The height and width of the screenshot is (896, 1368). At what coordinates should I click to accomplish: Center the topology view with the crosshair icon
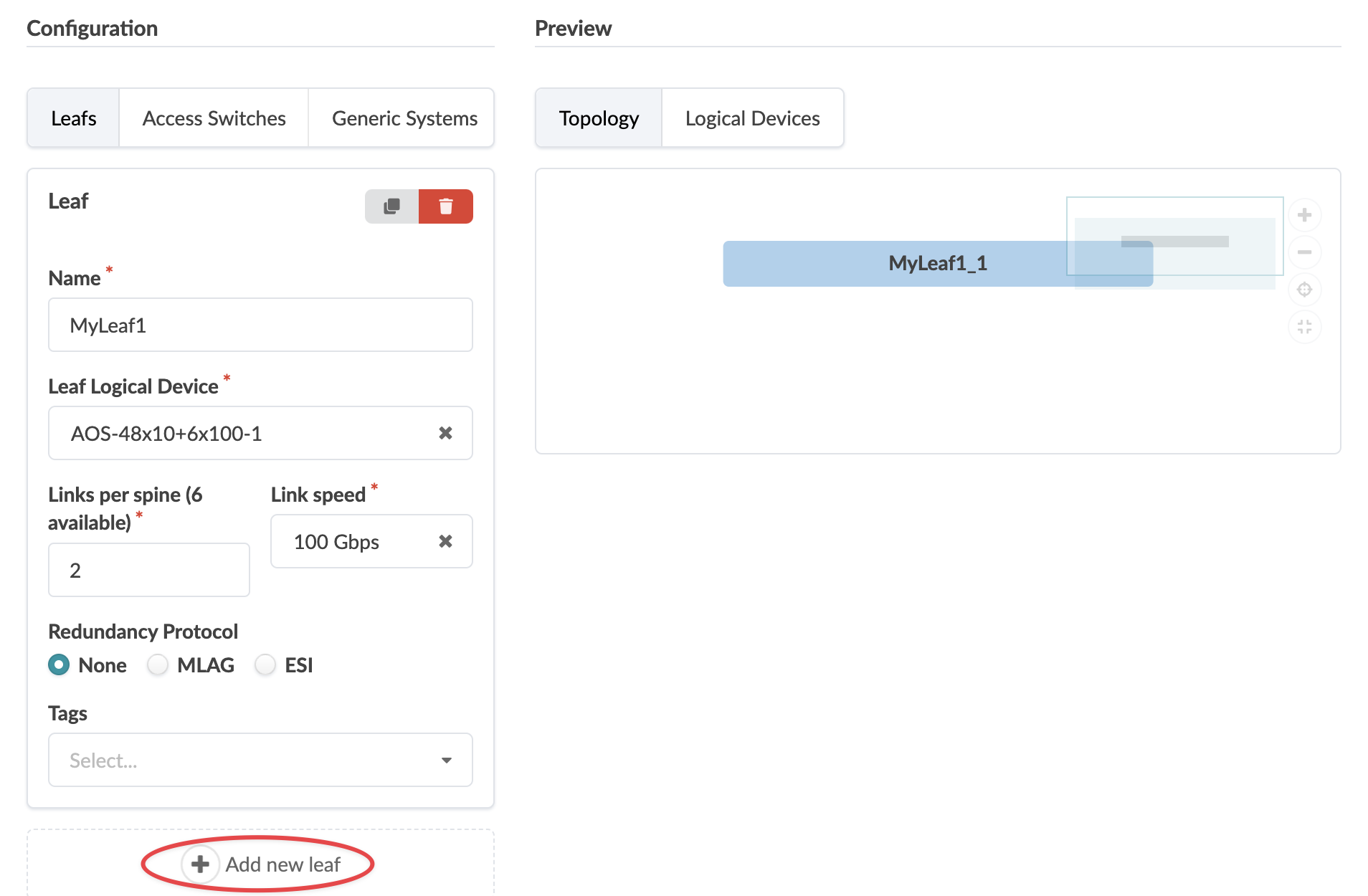[x=1304, y=290]
